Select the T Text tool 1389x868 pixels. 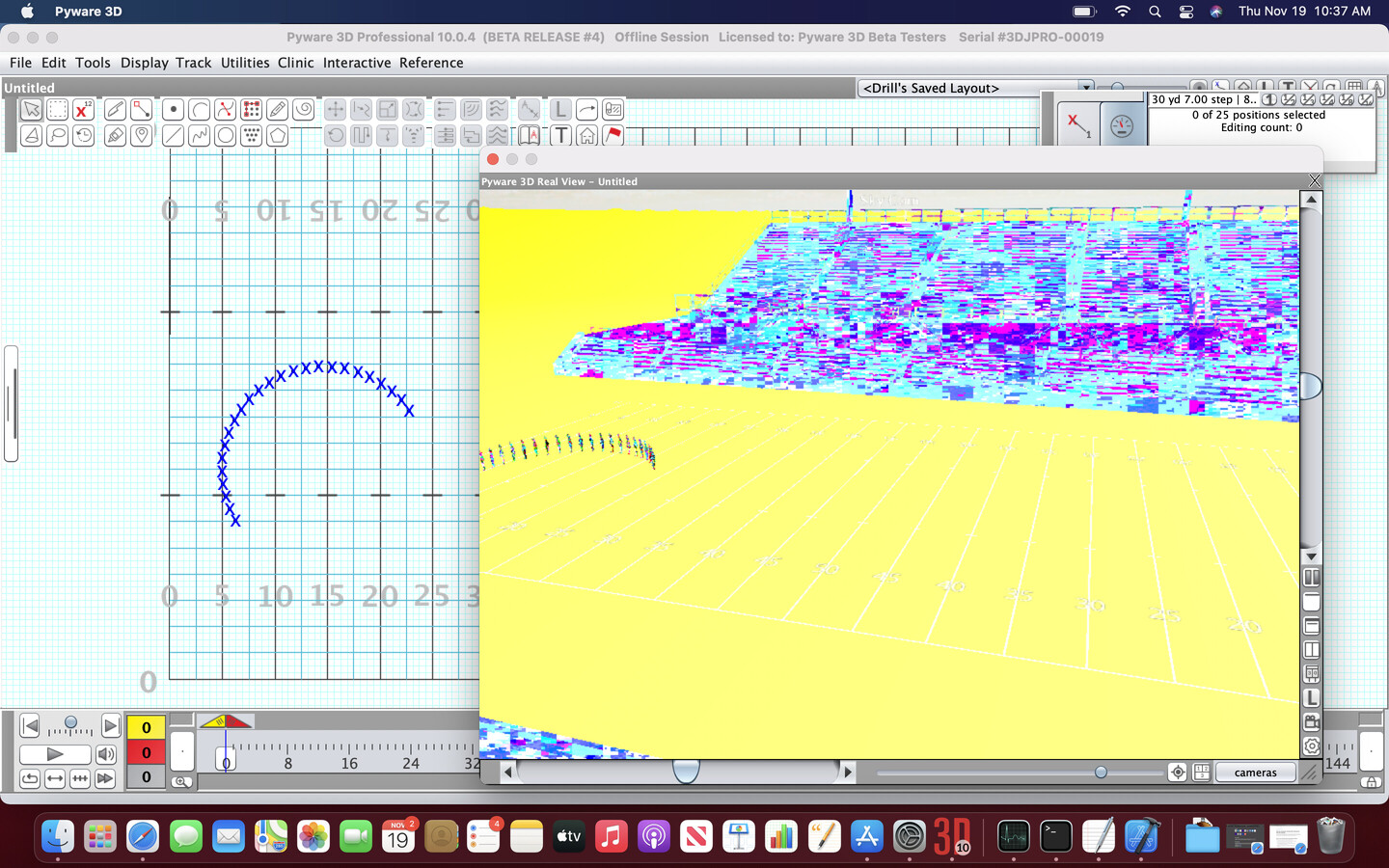click(560, 135)
